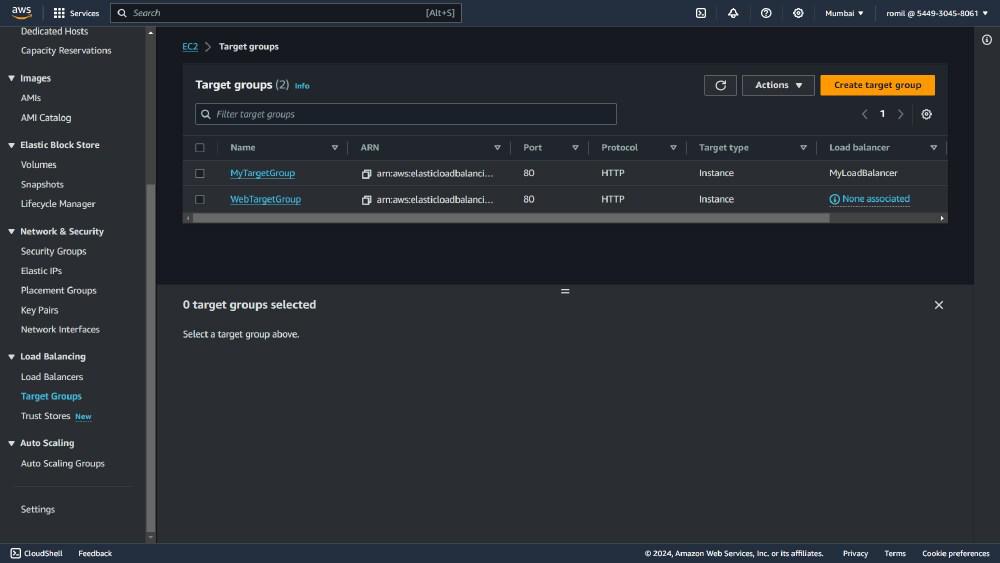Click the None associated link
The width and height of the screenshot is (1000, 563).
876,199
